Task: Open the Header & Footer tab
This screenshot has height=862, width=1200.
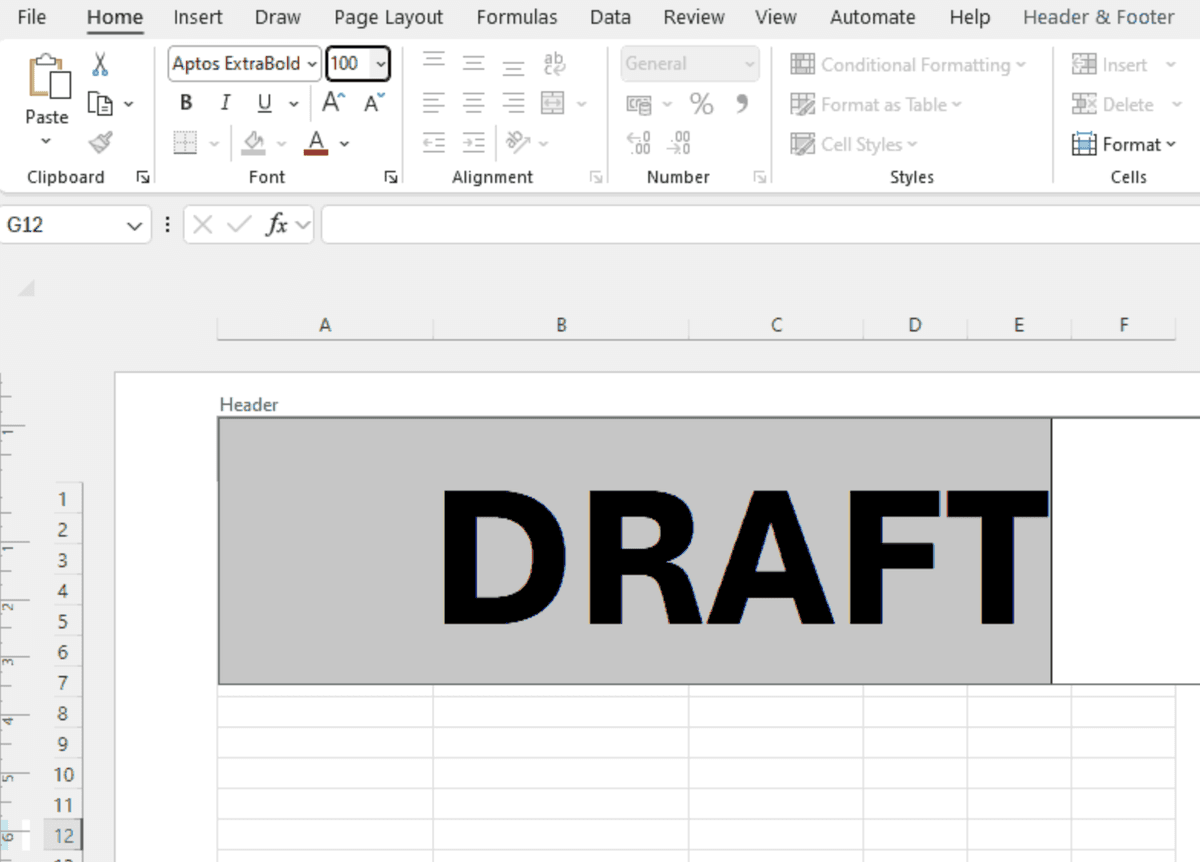Action: pos(1098,17)
